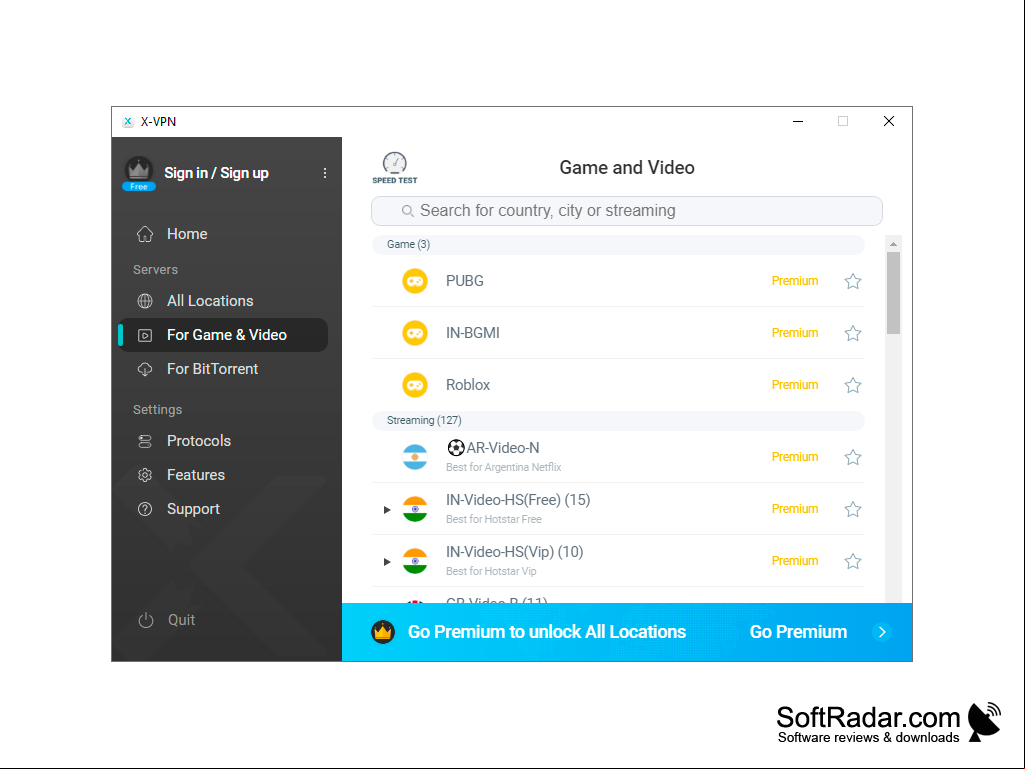This screenshot has width=1025, height=769.
Task: Mark IN-Video-HS(Vip) as favorite
Action: 852,561
